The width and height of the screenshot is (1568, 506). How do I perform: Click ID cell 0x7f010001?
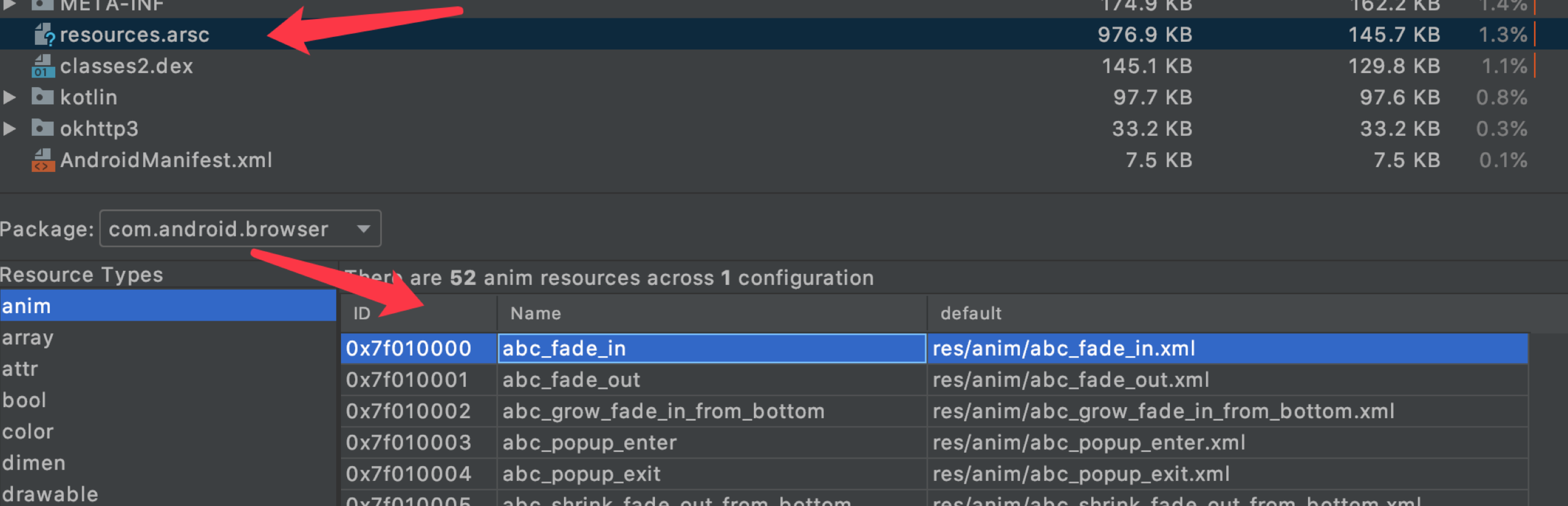[x=418, y=379]
